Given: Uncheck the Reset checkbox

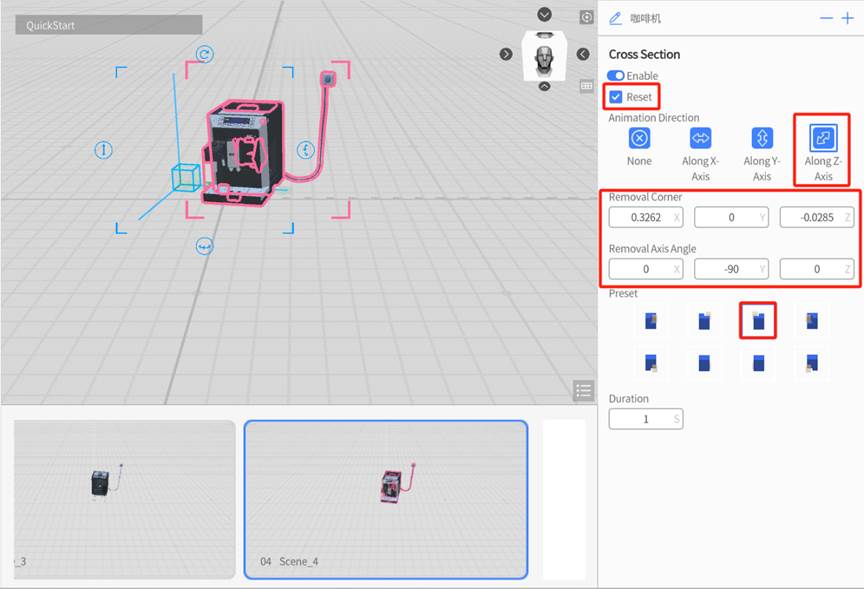Looking at the screenshot, I should click(616, 97).
